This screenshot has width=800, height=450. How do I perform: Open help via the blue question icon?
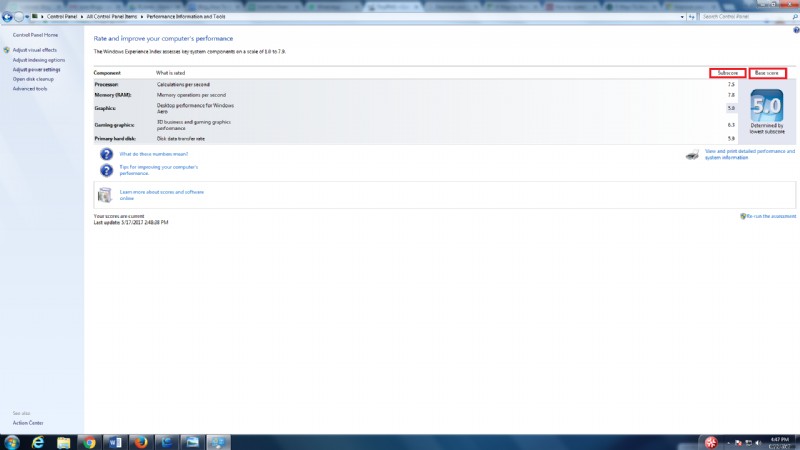point(796,30)
